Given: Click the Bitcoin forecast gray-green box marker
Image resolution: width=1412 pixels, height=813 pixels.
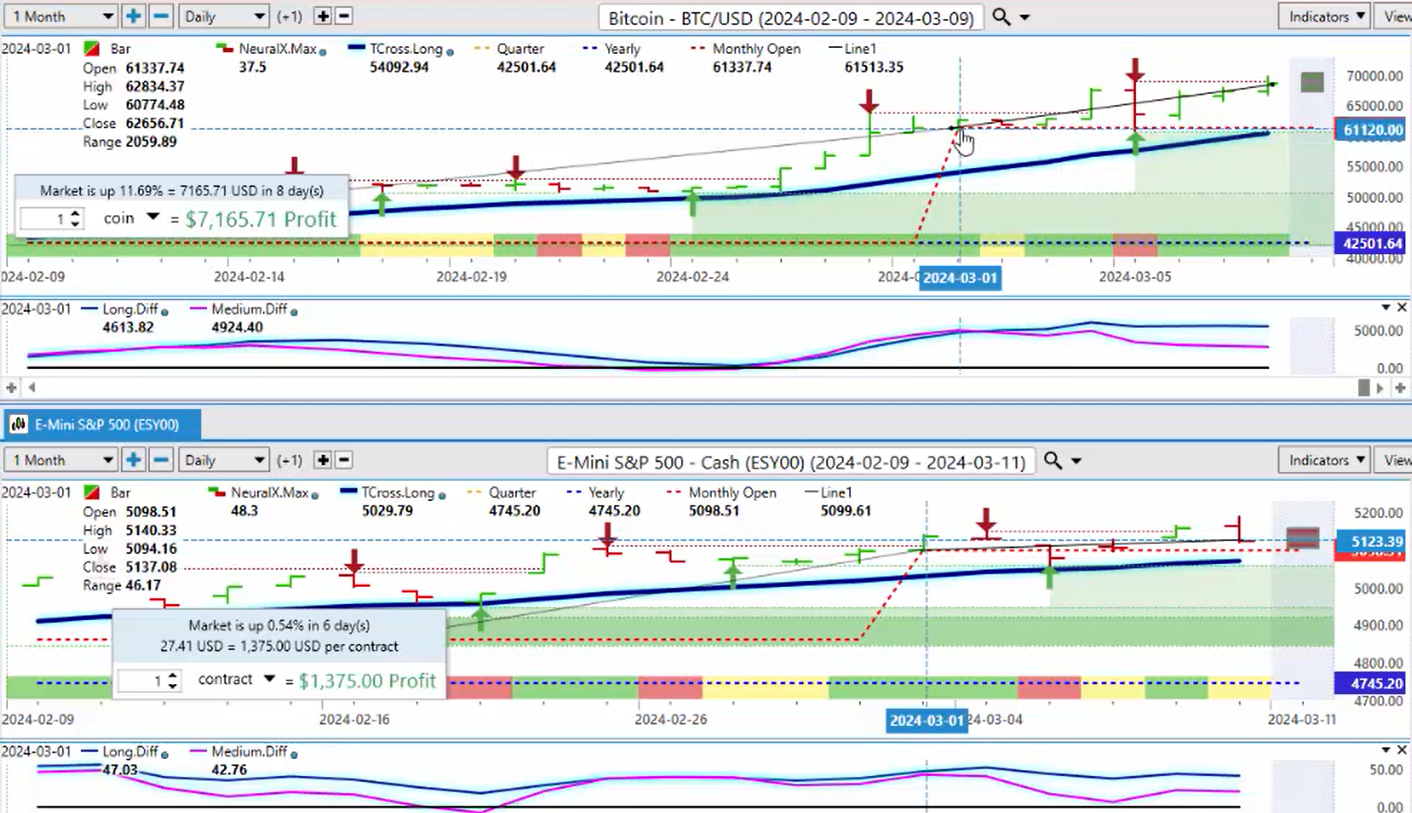Looking at the screenshot, I should point(1312,83).
